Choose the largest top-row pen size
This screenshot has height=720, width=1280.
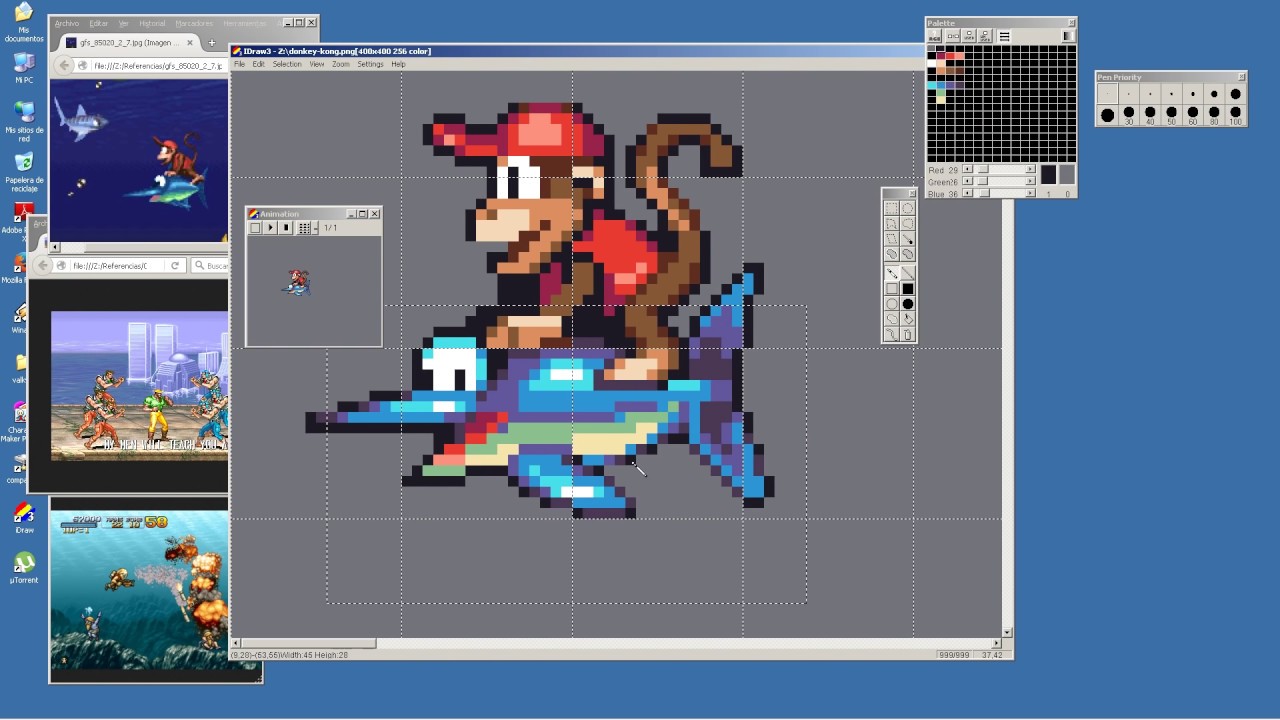[1236, 94]
